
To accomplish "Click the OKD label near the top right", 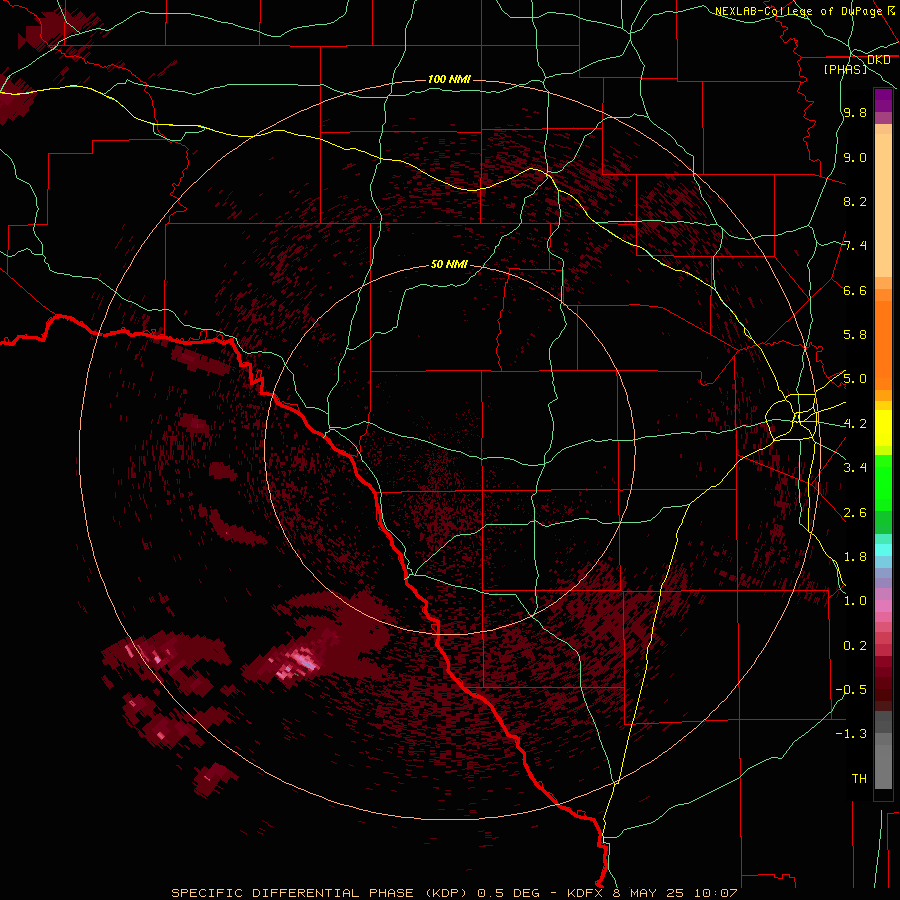I will click(x=879, y=60).
